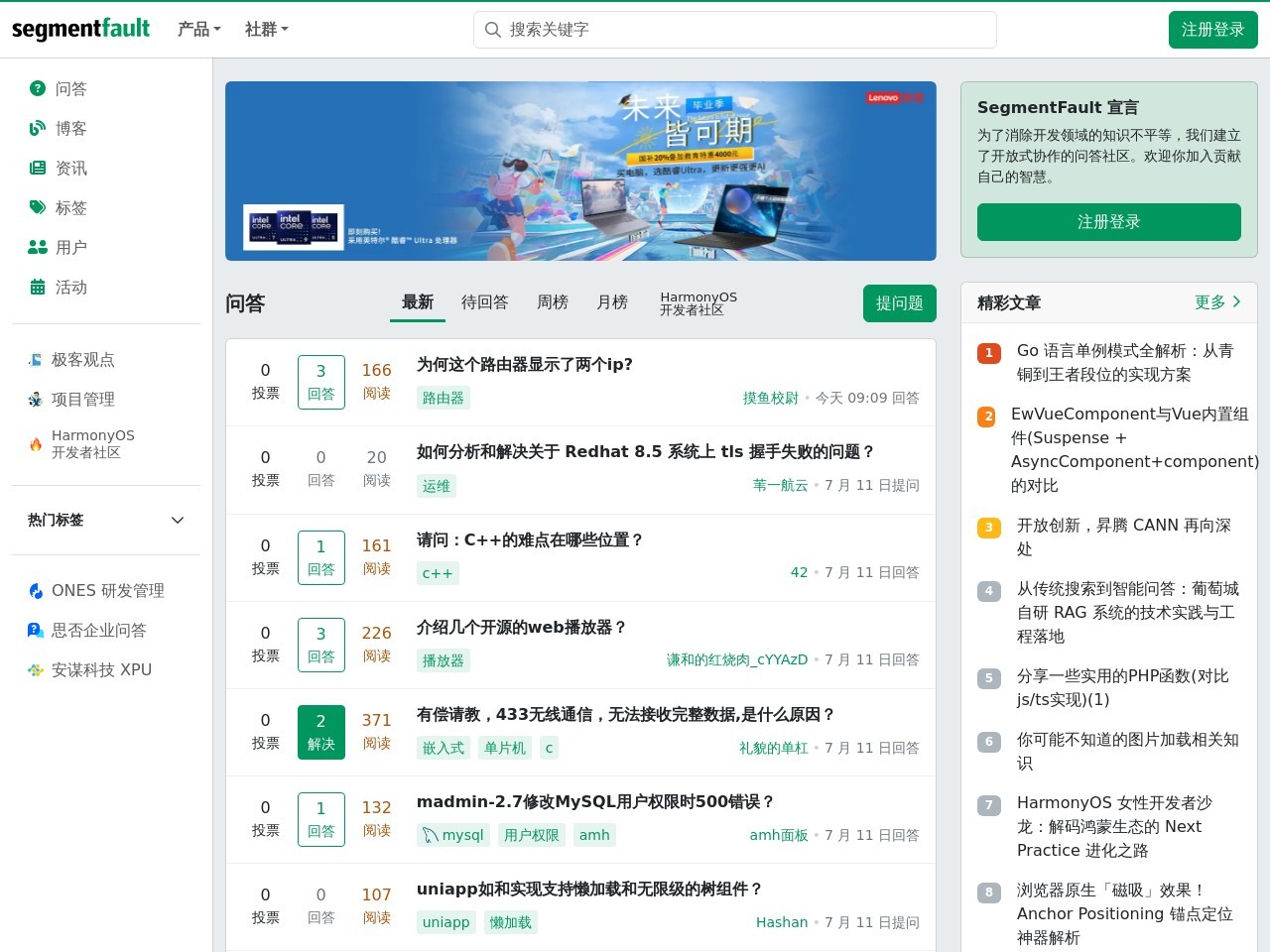Click the Lenovo 未来皆可期 banner ad
This screenshot has width=1270, height=952.
coord(580,171)
